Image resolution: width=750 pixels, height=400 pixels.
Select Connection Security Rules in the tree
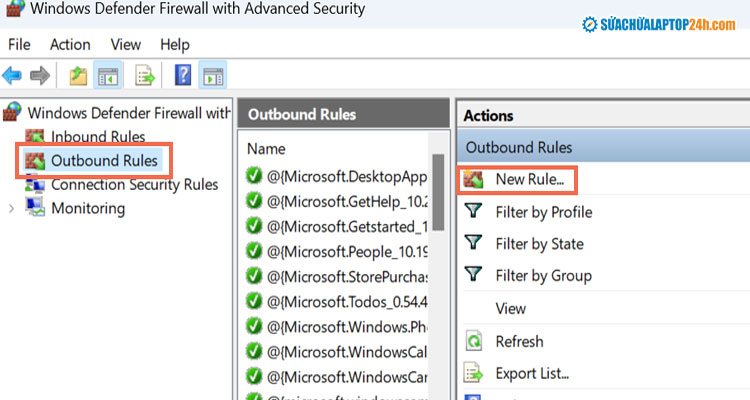click(x=134, y=185)
